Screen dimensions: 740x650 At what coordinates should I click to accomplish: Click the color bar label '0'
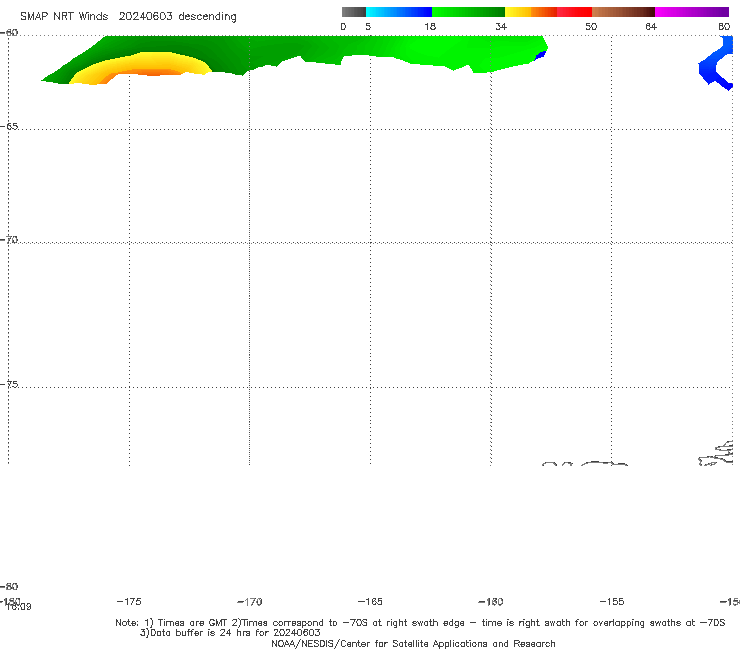[x=343, y=26]
